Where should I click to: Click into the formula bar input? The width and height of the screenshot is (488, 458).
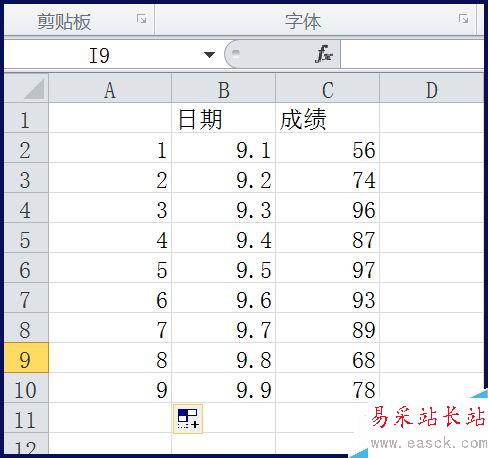click(x=412, y=54)
